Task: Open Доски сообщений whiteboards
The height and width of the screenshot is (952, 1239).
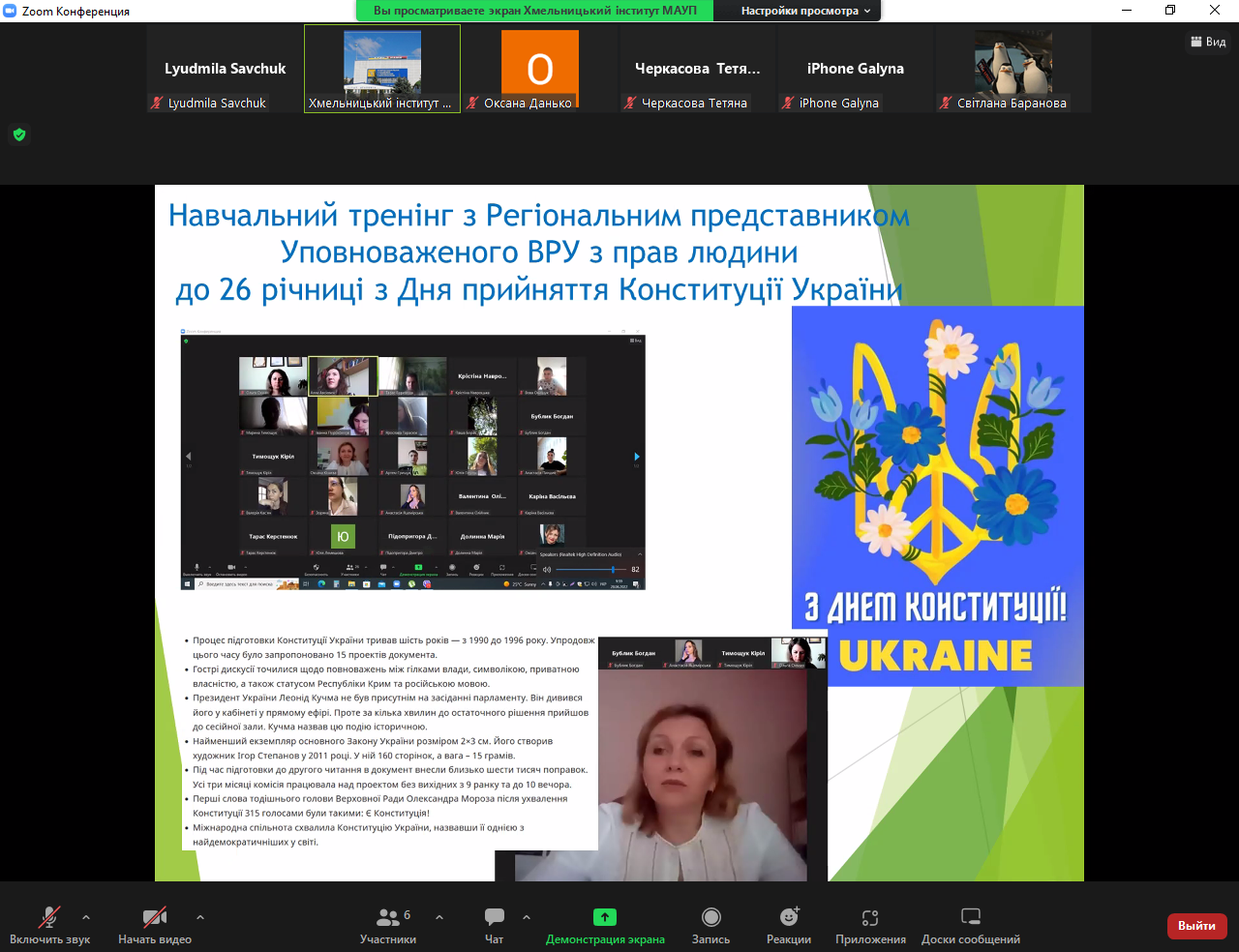Action: (x=971, y=925)
